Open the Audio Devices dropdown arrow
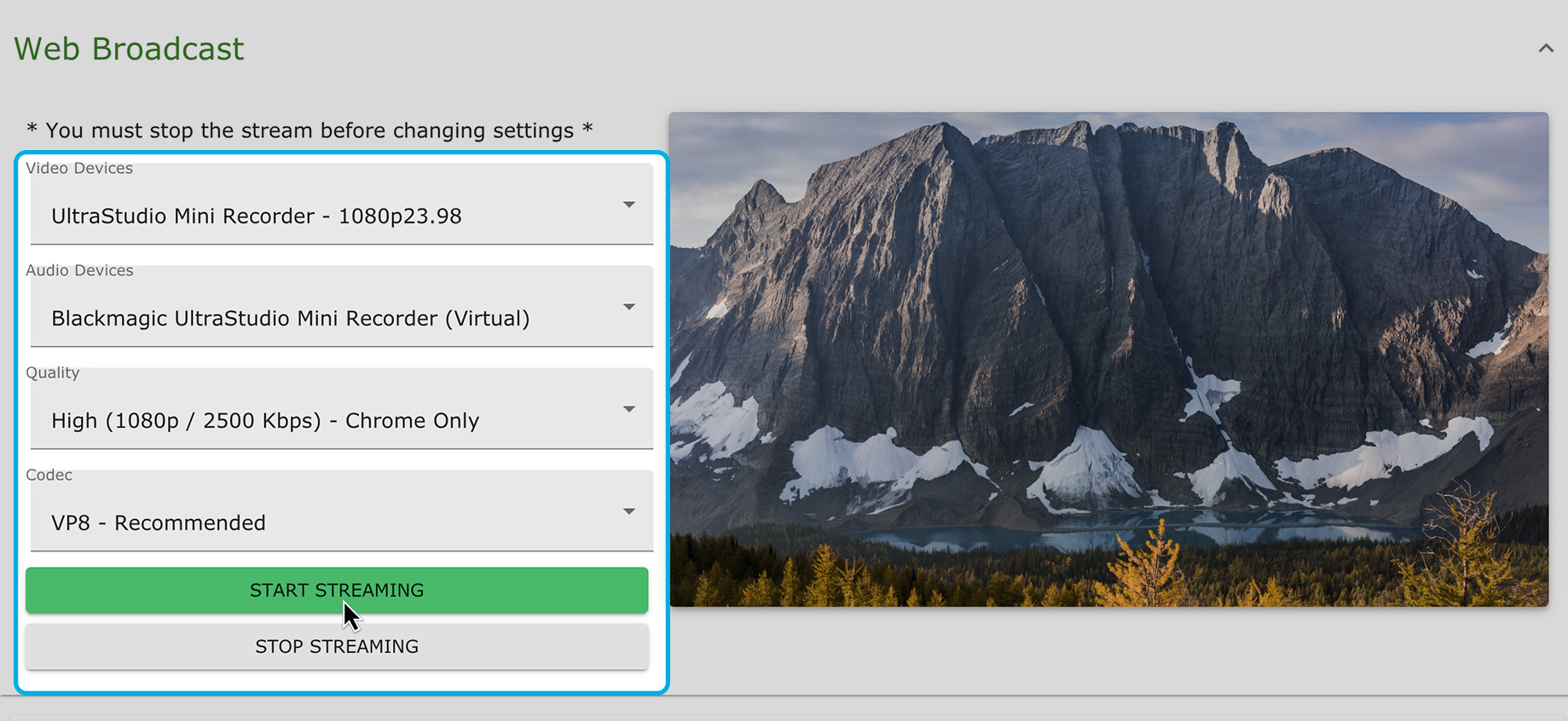Viewport: 1568px width, 721px height. click(x=629, y=307)
